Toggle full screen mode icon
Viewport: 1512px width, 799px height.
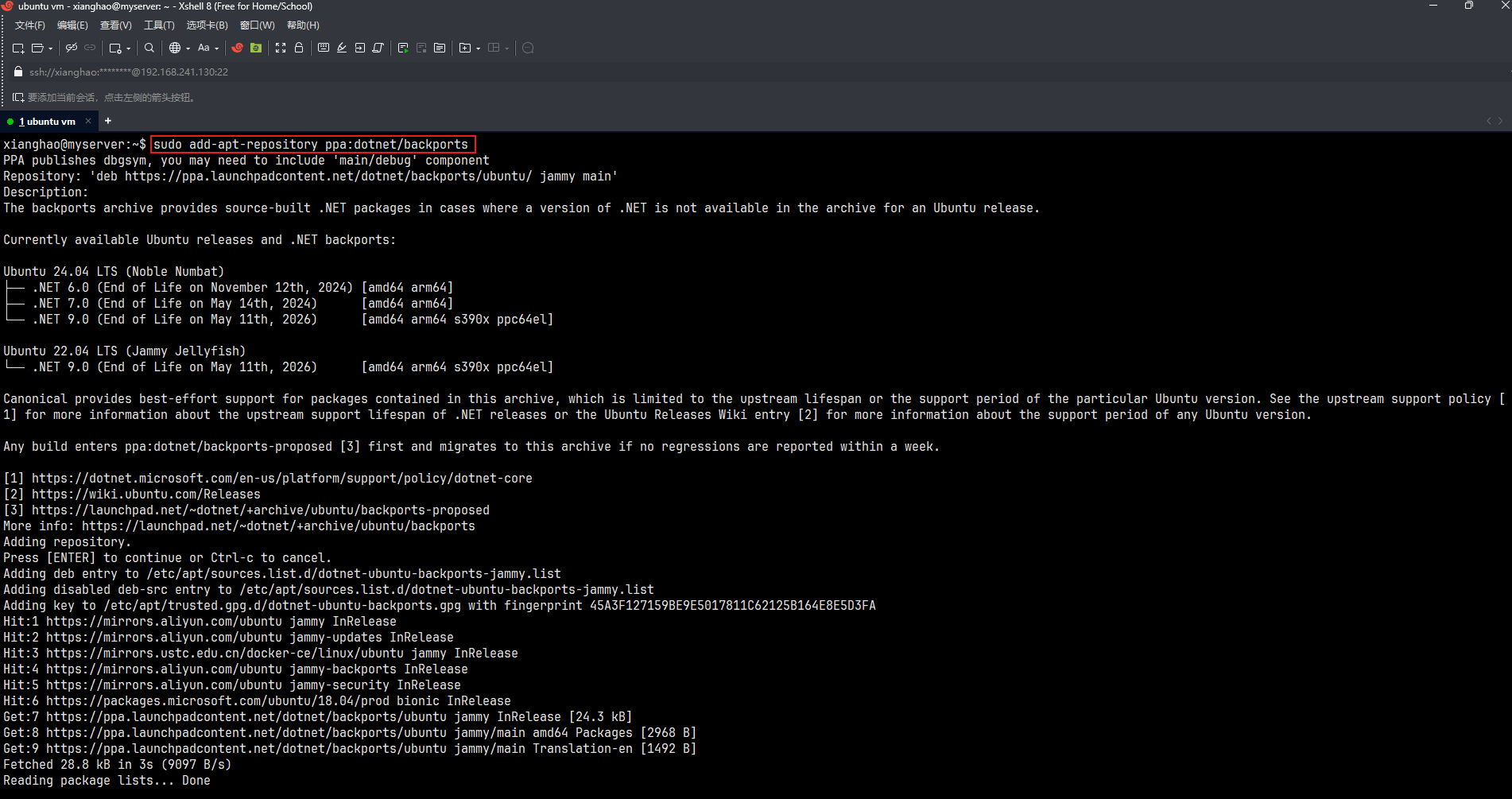tap(281, 48)
